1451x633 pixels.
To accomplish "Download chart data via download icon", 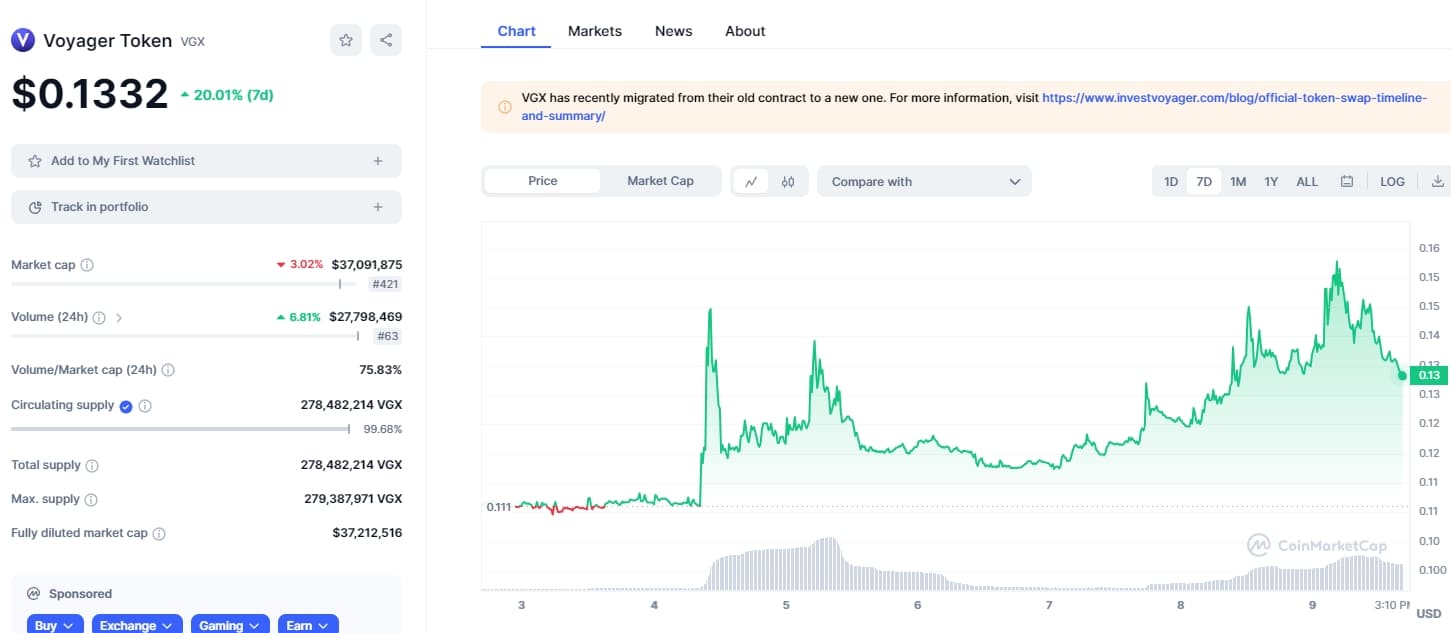I will (1437, 181).
